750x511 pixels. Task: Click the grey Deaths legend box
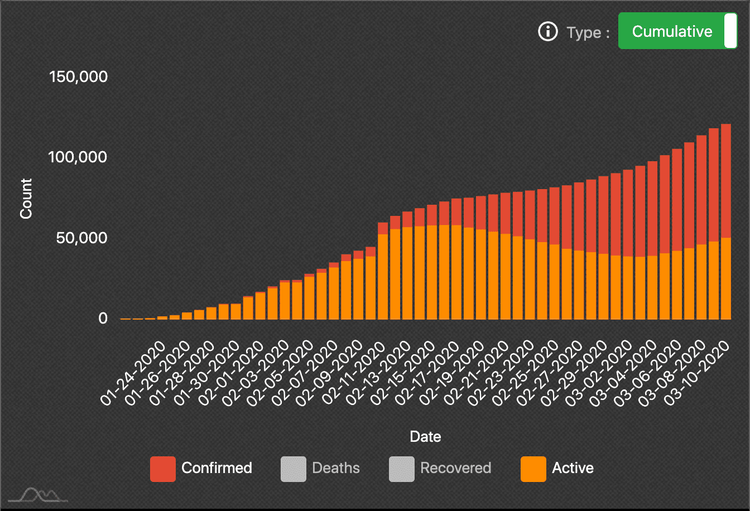pos(294,468)
